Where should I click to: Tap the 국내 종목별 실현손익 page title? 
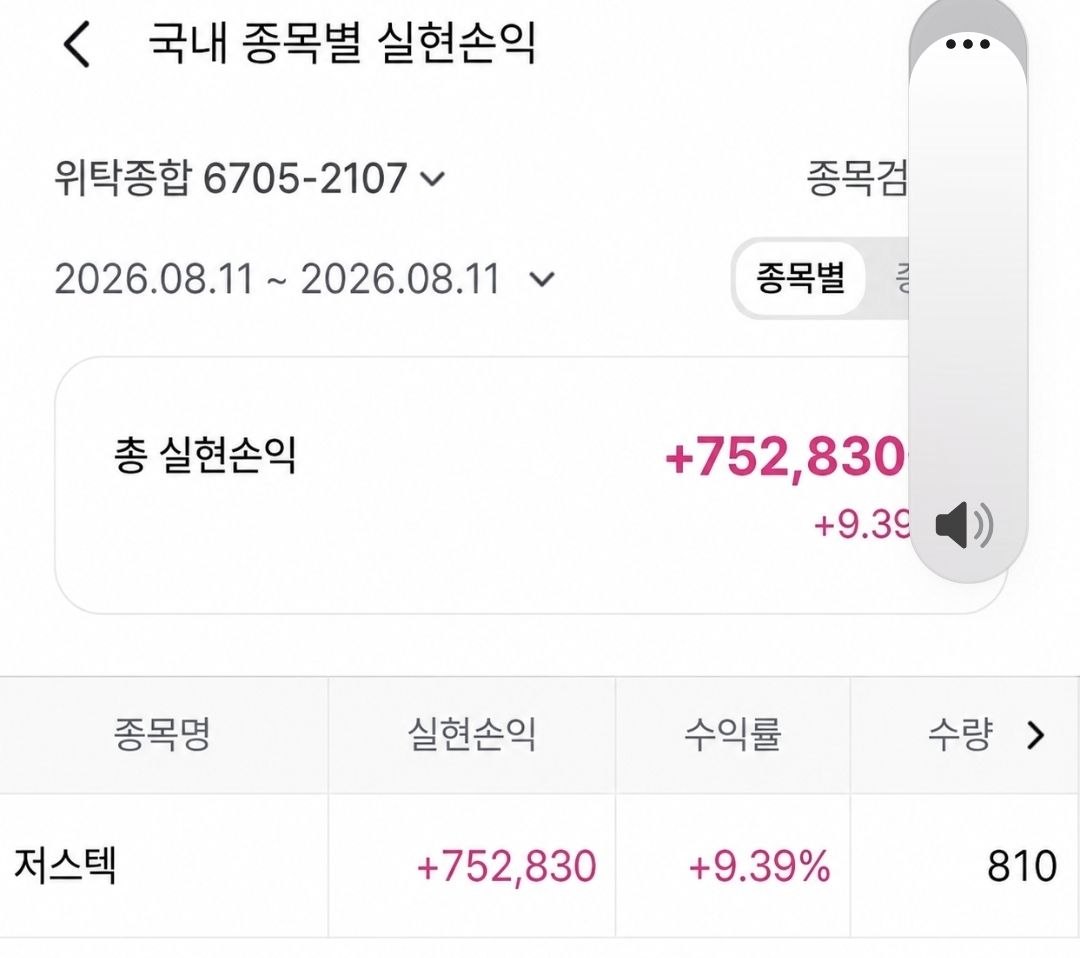[x=342, y=43]
